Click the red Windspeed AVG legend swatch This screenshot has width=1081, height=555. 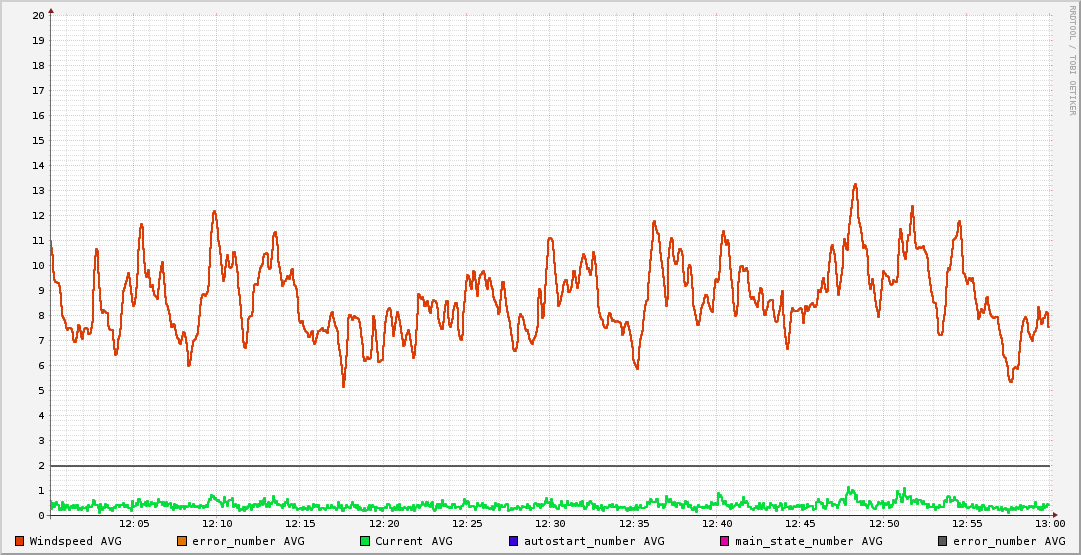[20, 541]
